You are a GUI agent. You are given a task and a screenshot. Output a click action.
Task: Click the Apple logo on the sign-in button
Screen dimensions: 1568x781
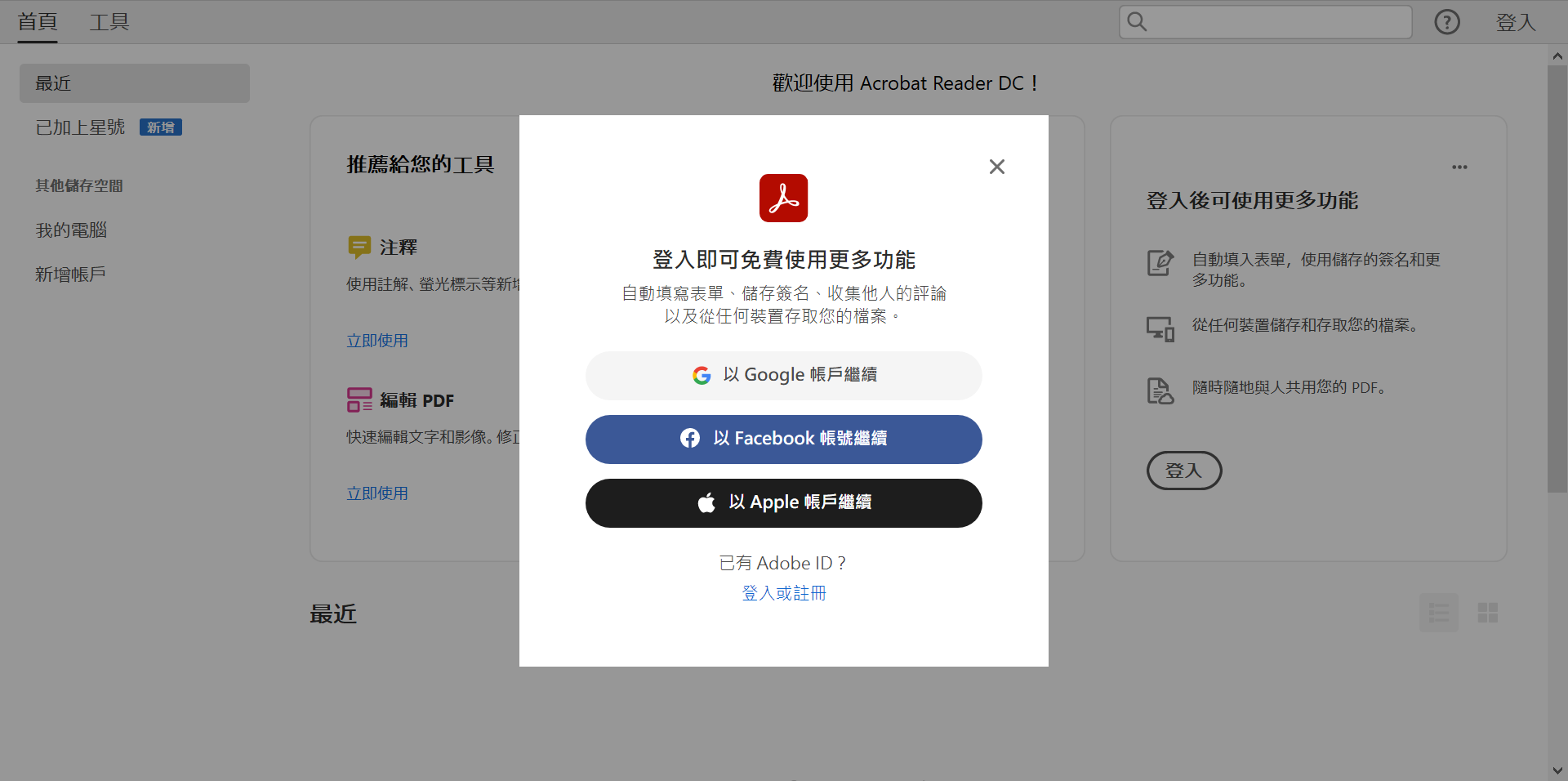pyautogui.click(x=707, y=502)
